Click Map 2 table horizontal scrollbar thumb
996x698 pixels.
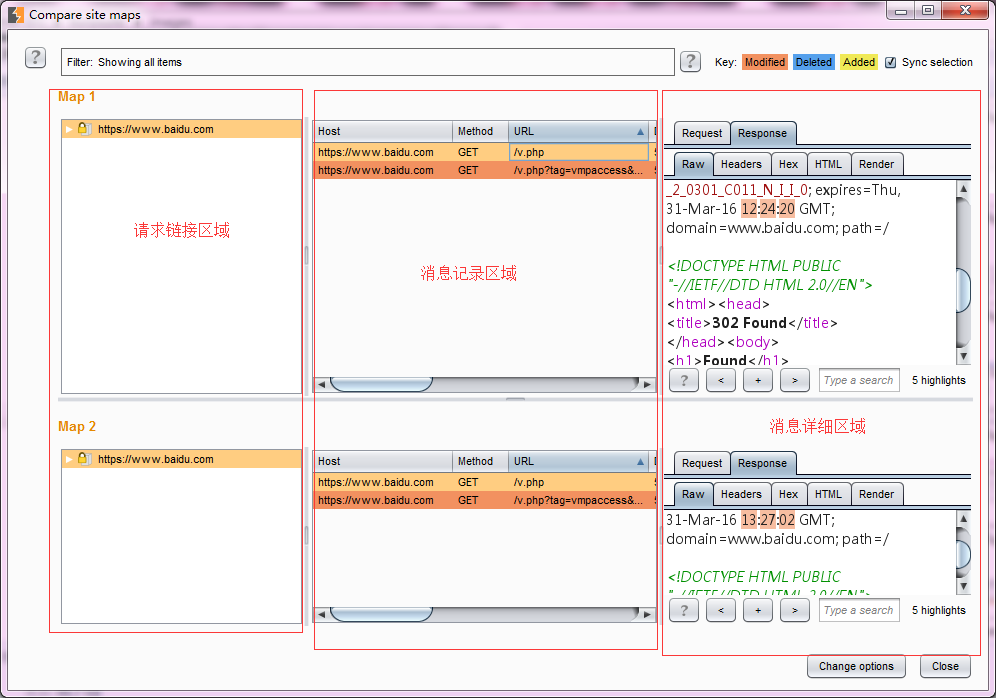tap(381, 614)
